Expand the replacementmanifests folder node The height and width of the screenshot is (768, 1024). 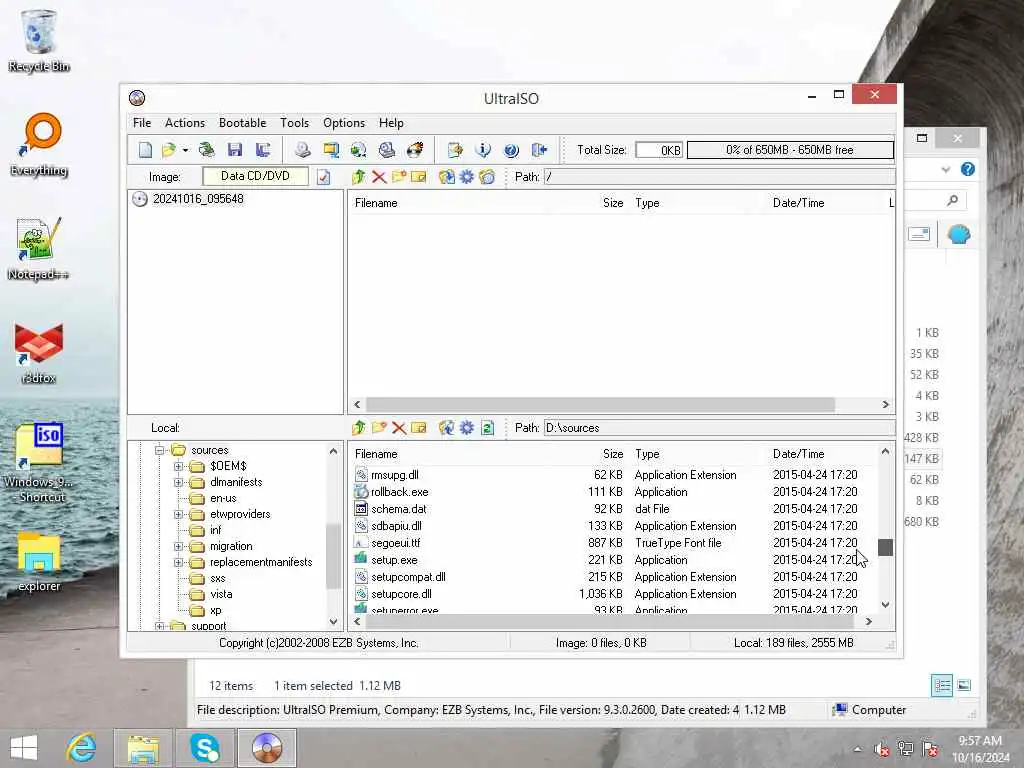(x=178, y=562)
